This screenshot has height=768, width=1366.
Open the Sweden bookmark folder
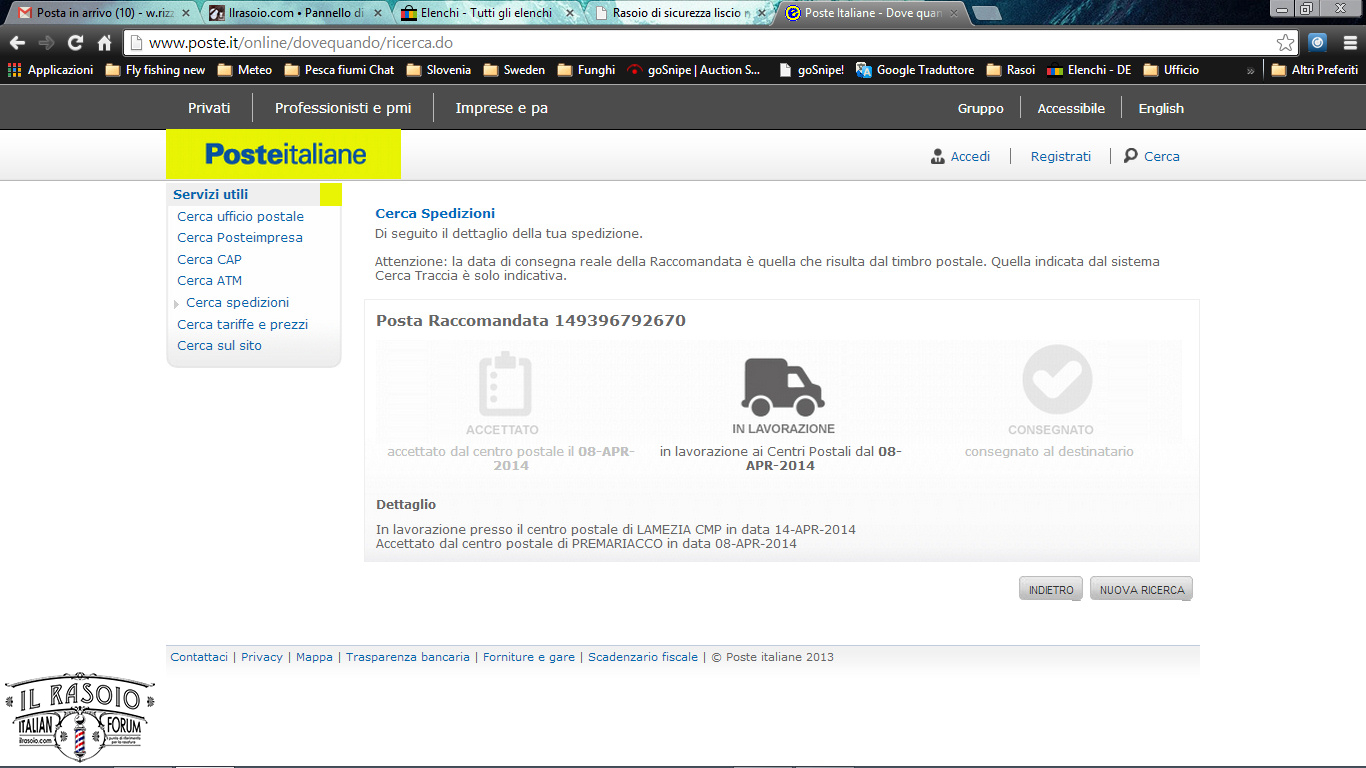(514, 70)
